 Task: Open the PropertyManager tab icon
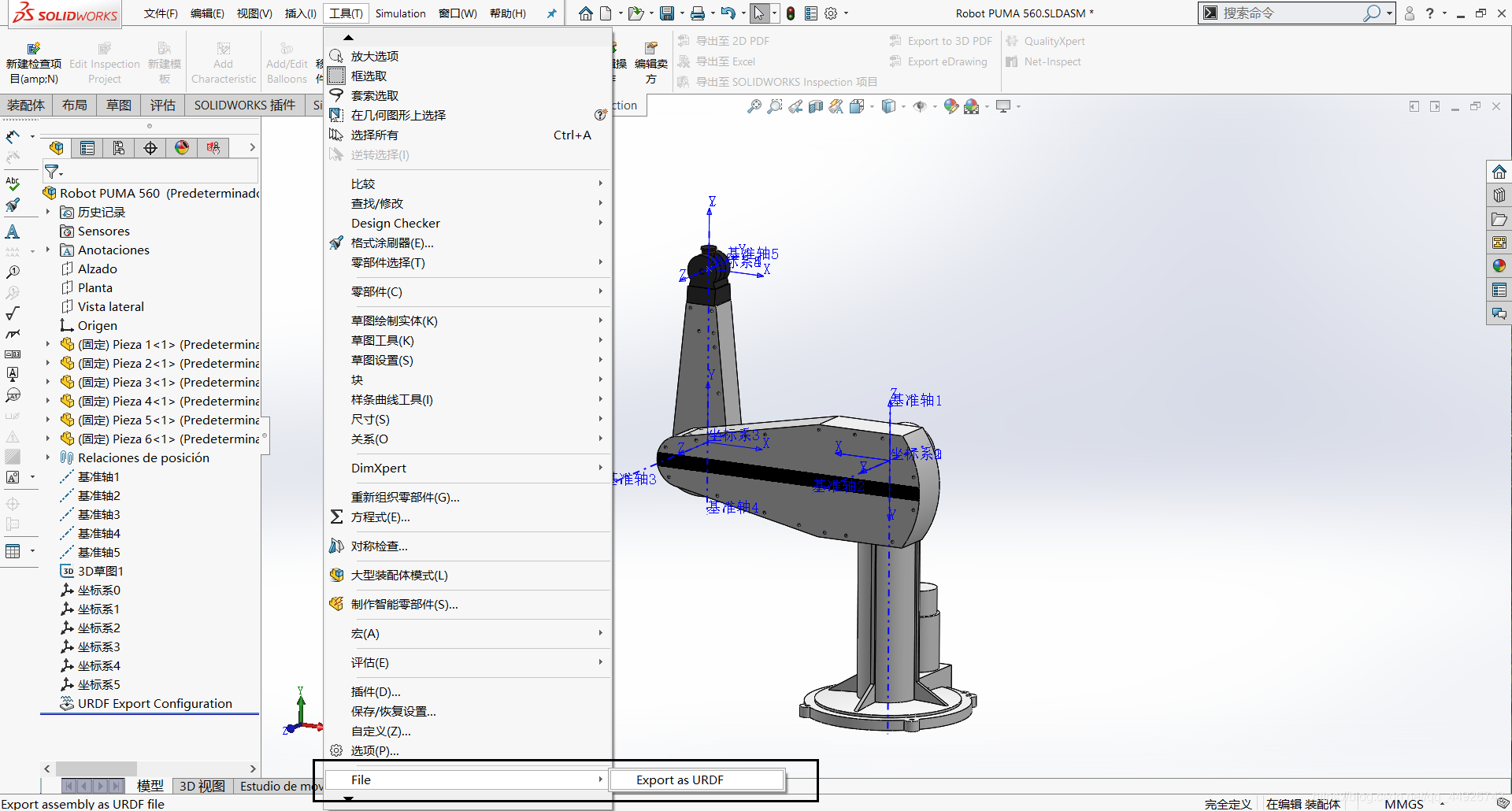point(87,148)
